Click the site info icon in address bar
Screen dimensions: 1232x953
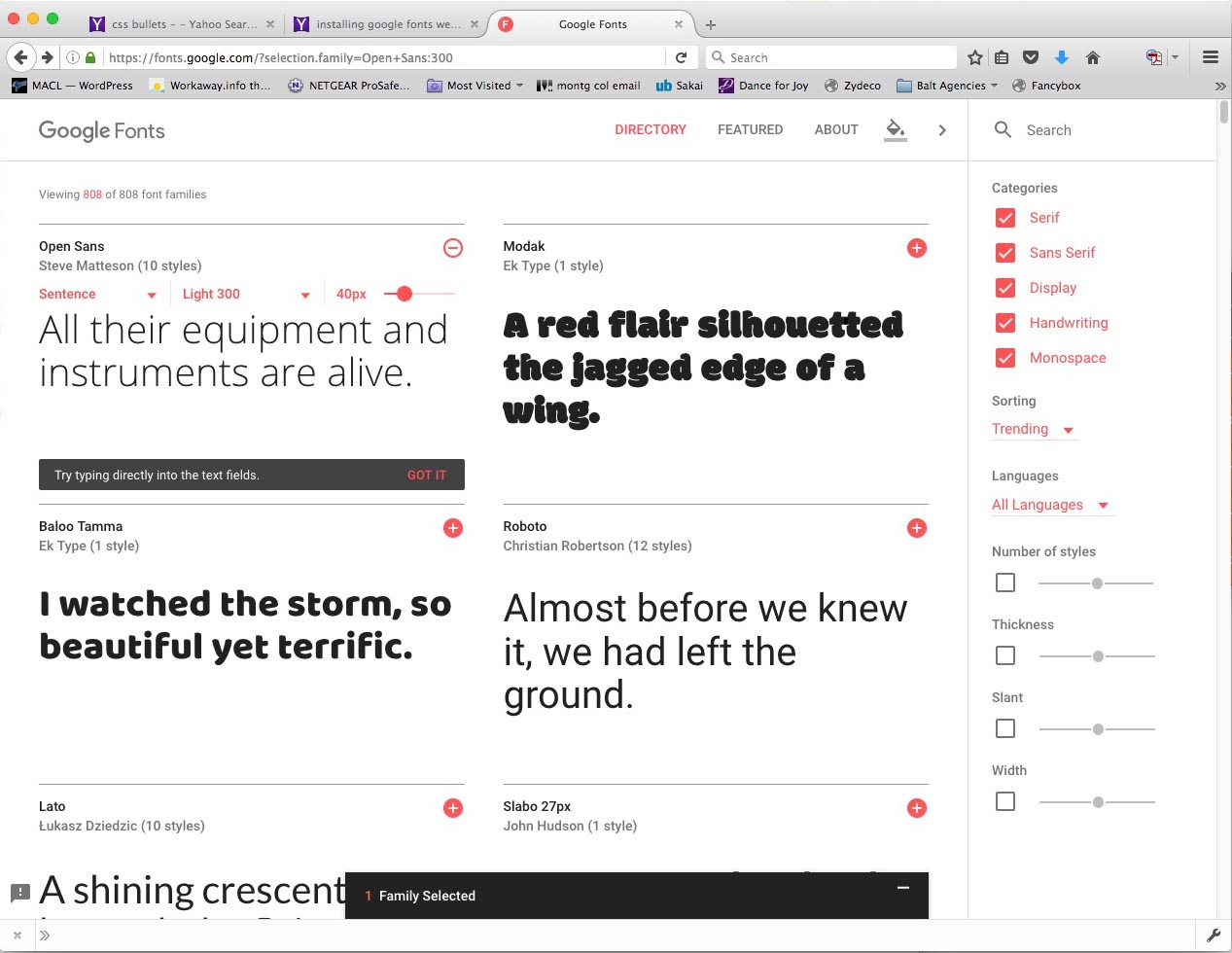click(73, 57)
